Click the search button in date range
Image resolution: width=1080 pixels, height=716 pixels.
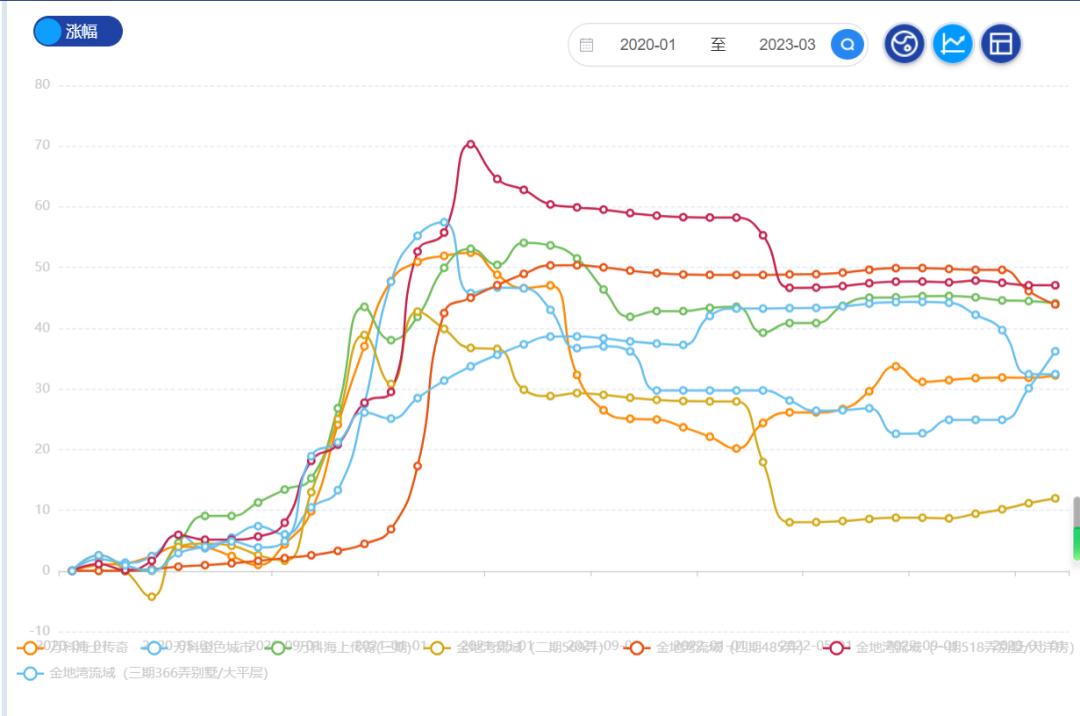(x=847, y=45)
